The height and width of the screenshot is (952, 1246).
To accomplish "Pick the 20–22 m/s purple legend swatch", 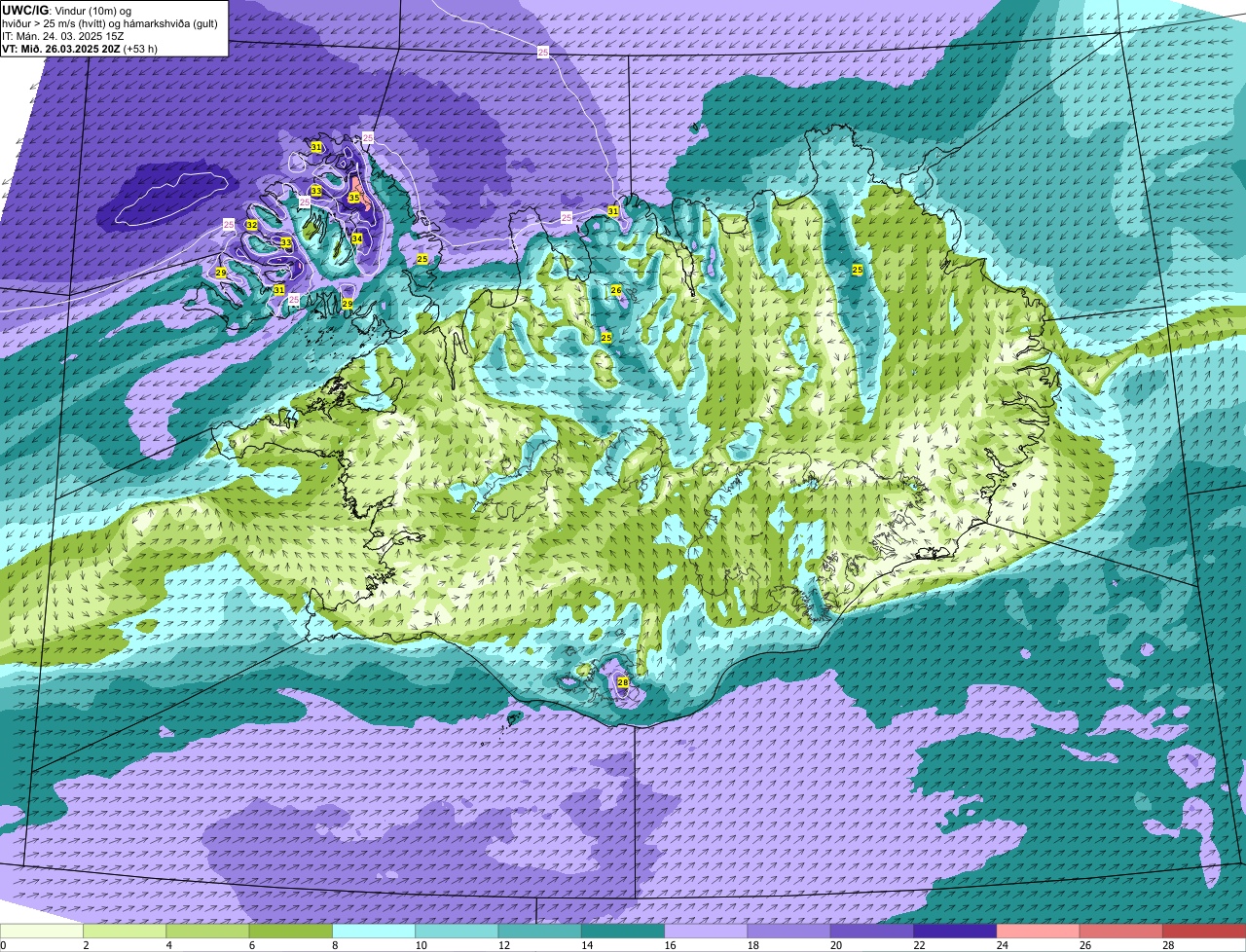I will tap(872, 932).
